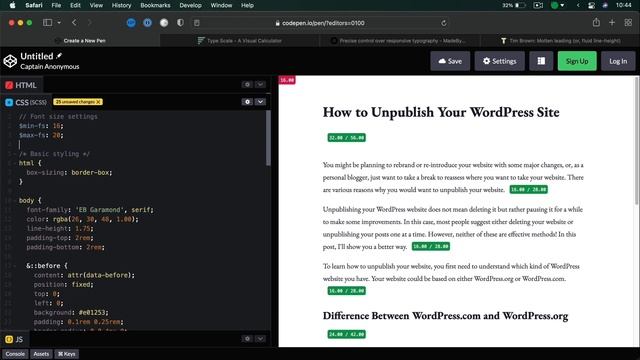Select the HTML editor tab

point(21,85)
